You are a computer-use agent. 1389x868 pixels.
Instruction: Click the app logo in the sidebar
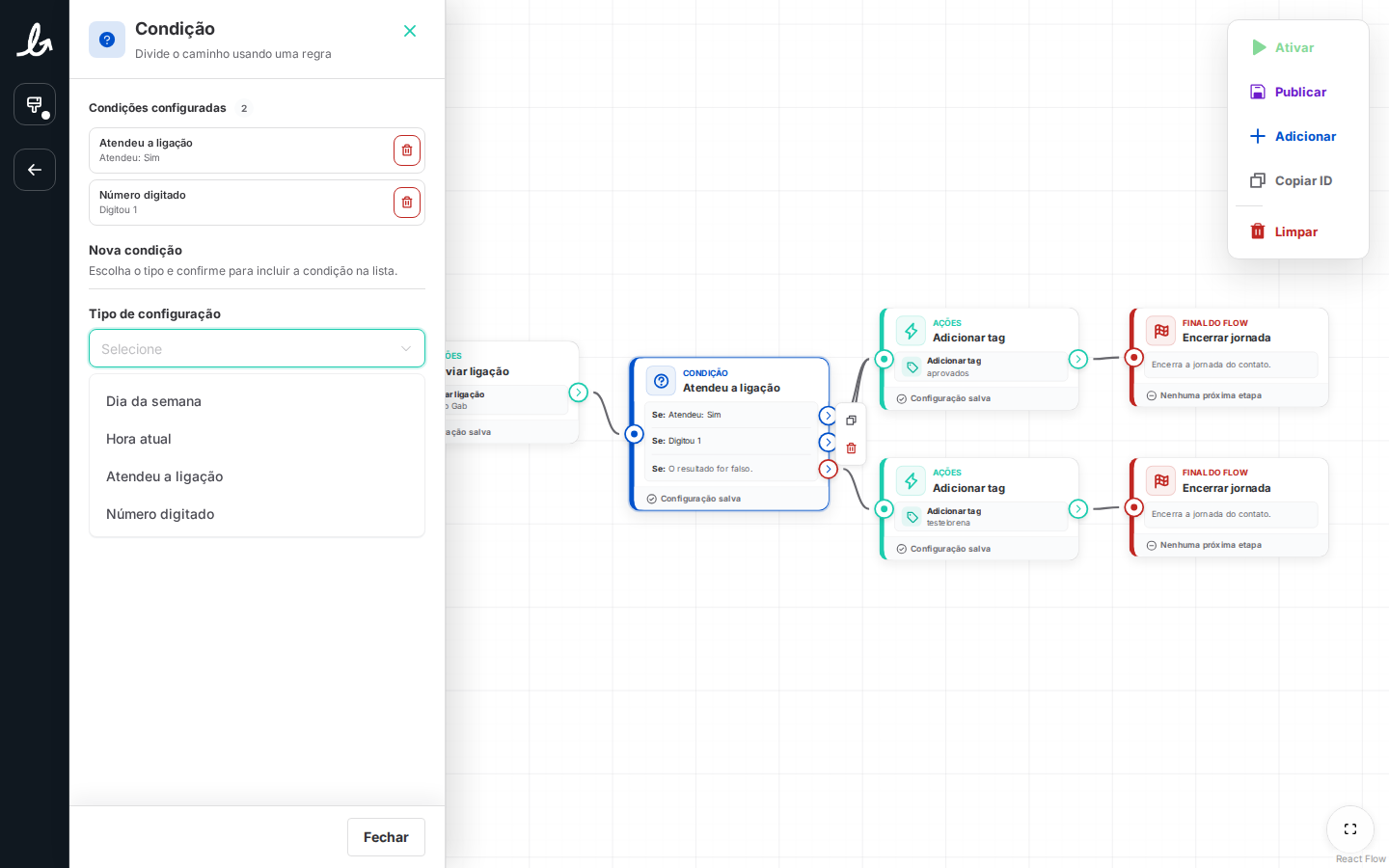35,41
